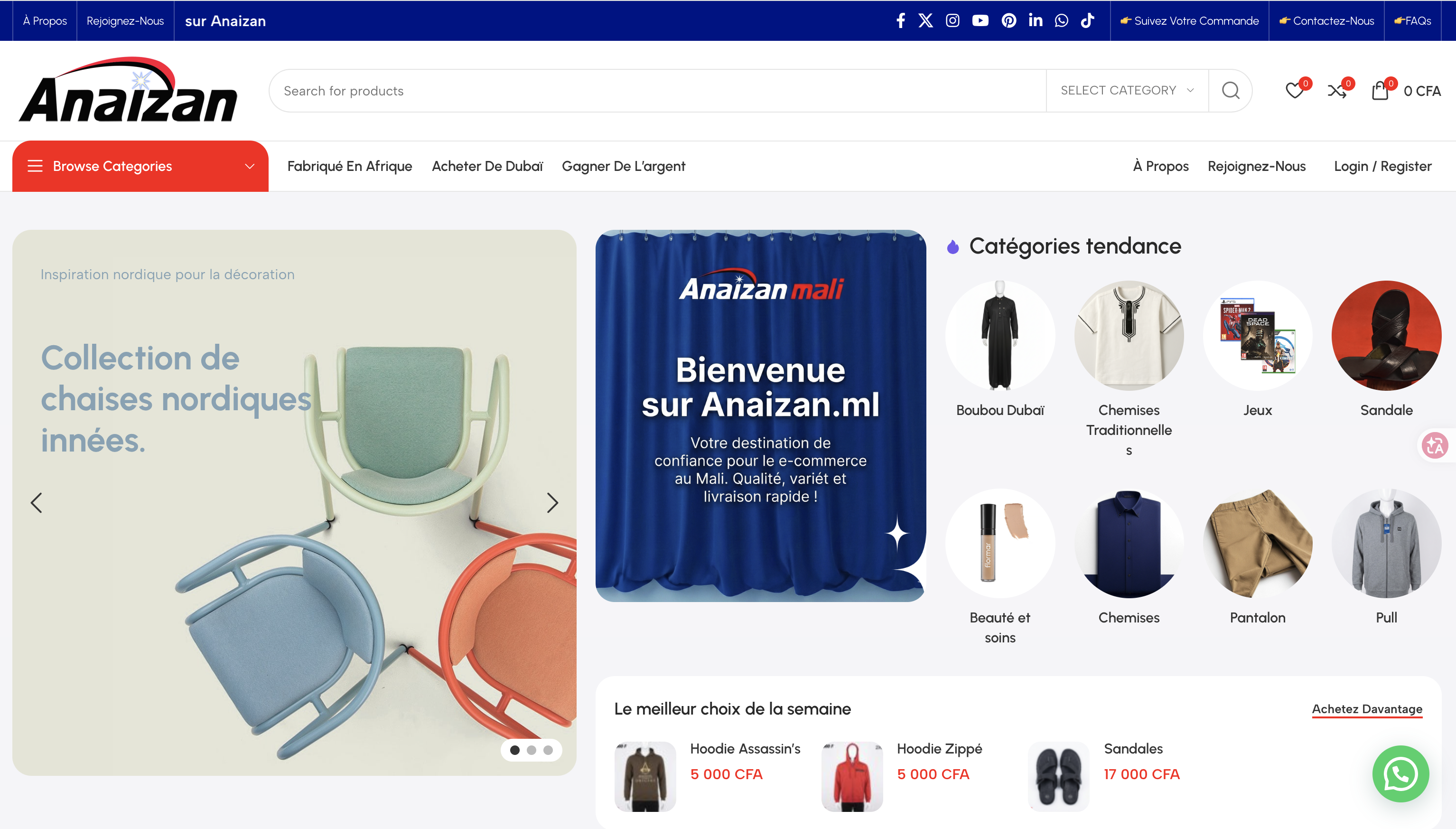Click the 0 CFA cart total

point(1422,91)
